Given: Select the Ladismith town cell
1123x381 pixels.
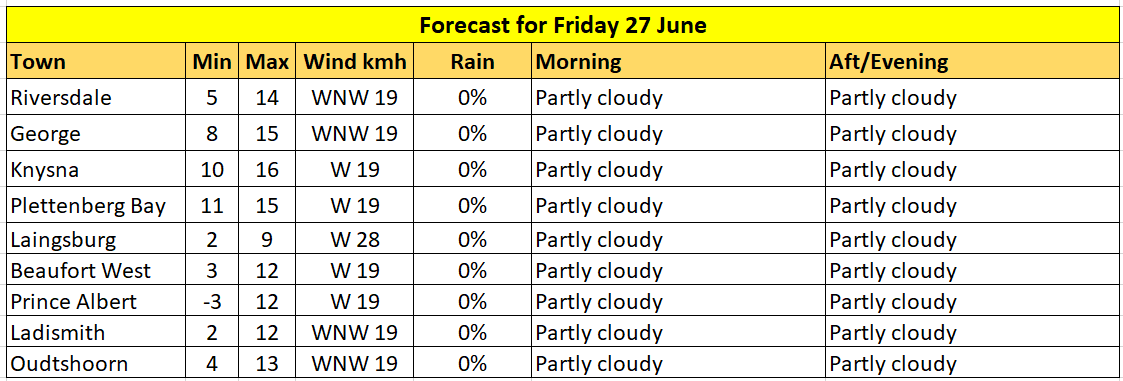Looking at the screenshot, I should point(97,332).
